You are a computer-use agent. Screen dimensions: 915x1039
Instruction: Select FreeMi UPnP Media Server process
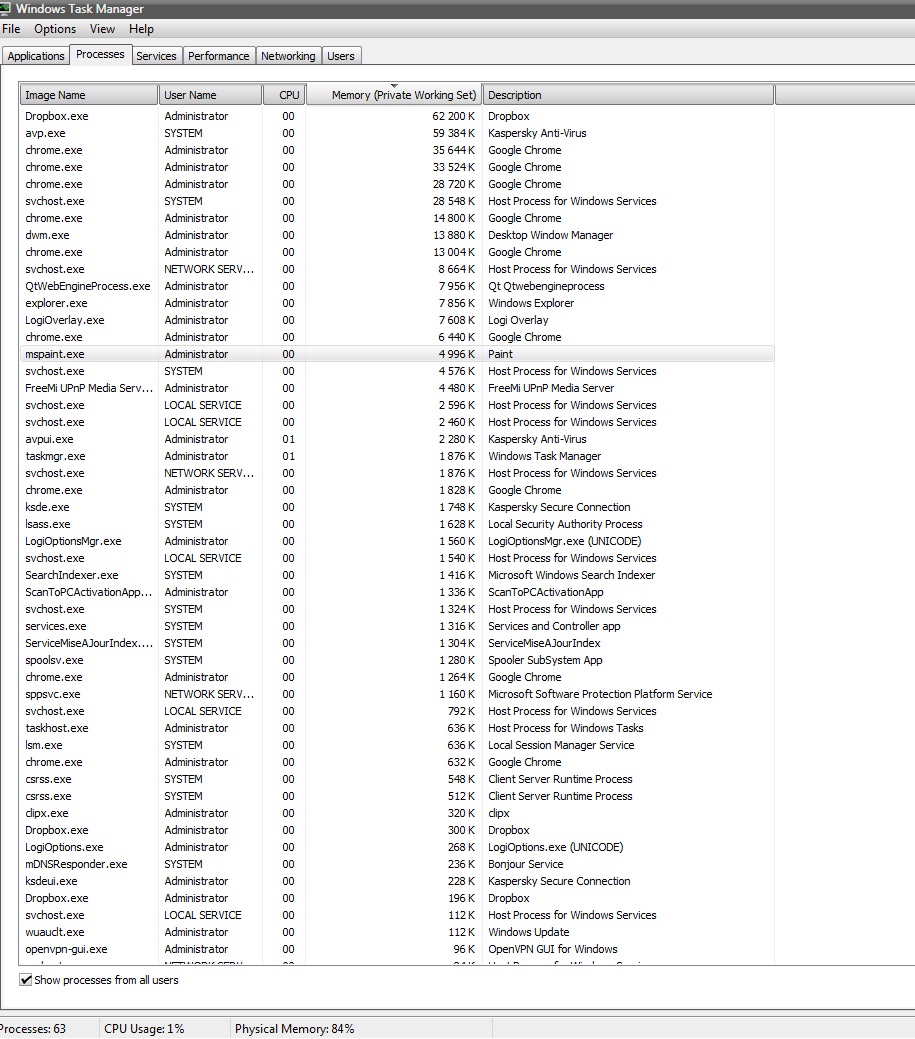click(397, 388)
